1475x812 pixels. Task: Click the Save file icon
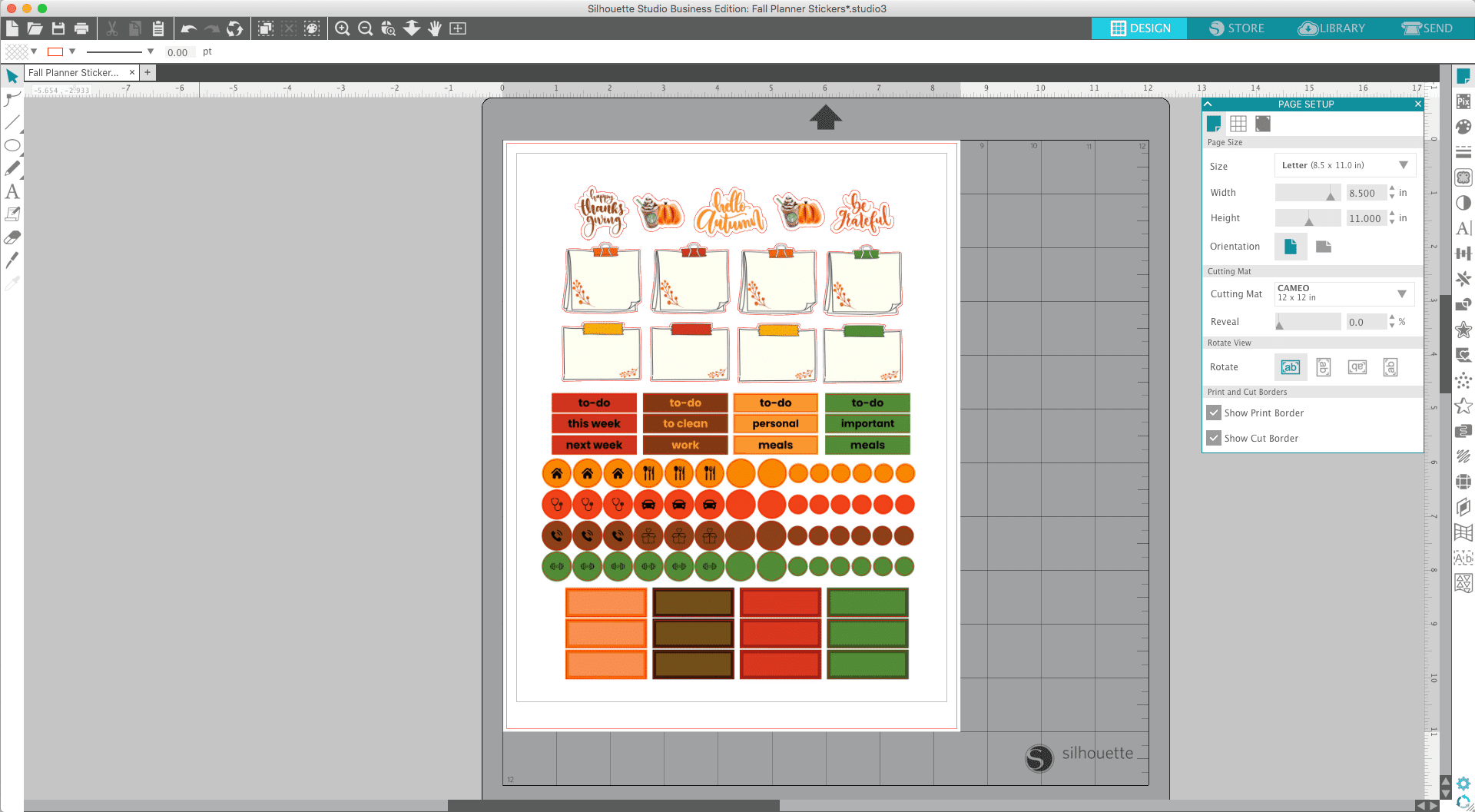click(x=58, y=28)
